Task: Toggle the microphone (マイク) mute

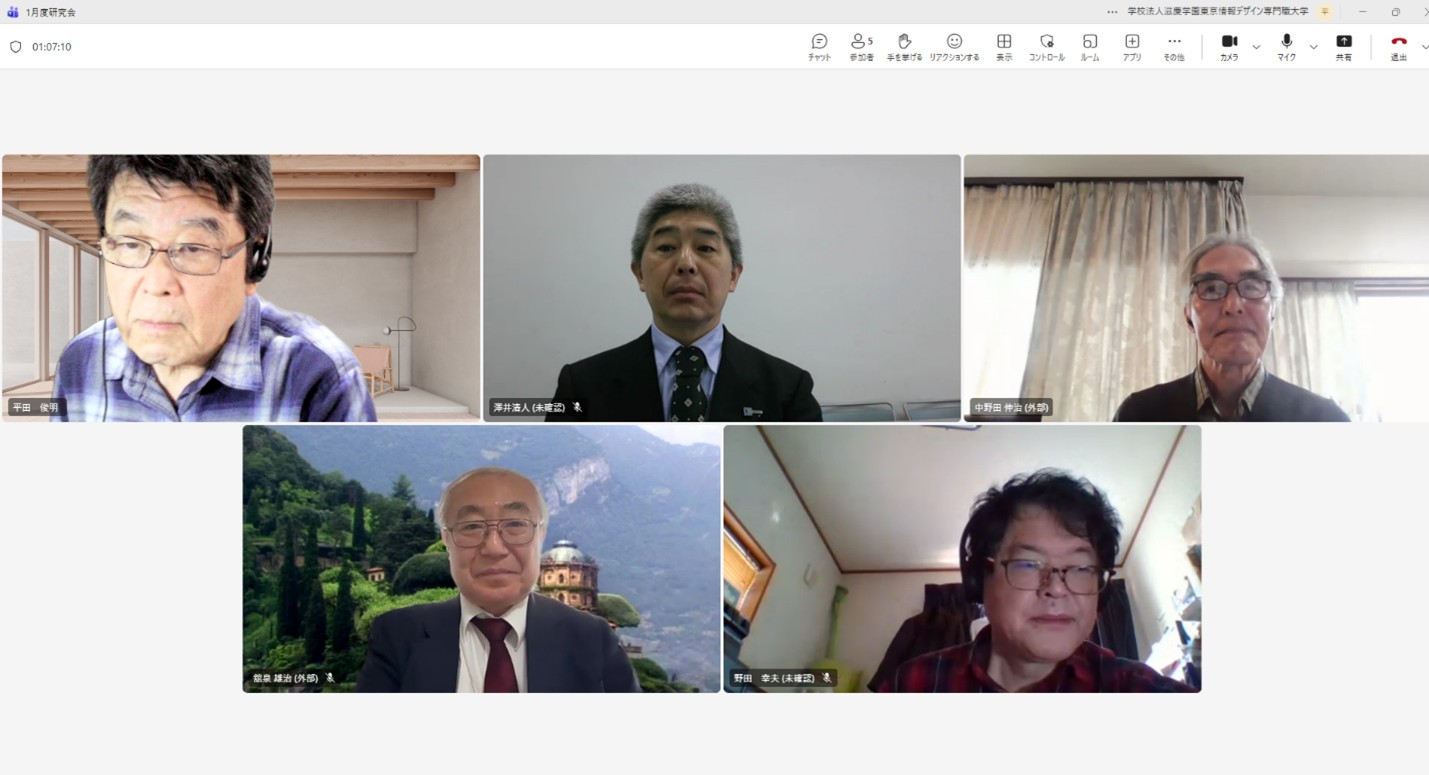Action: pyautogui.click(x=1286, y=46)
